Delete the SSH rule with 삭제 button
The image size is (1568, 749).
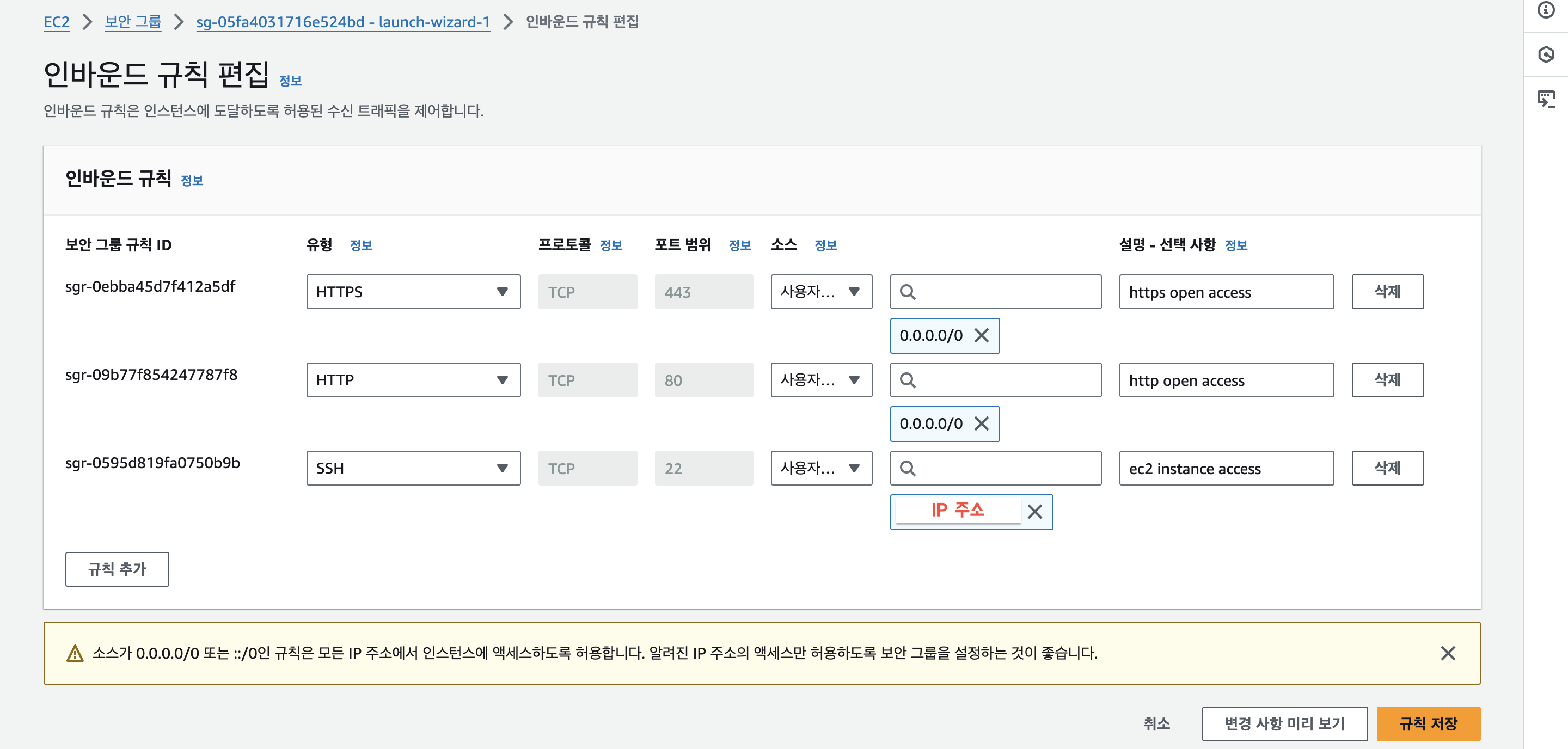(x=1387, y=468)
